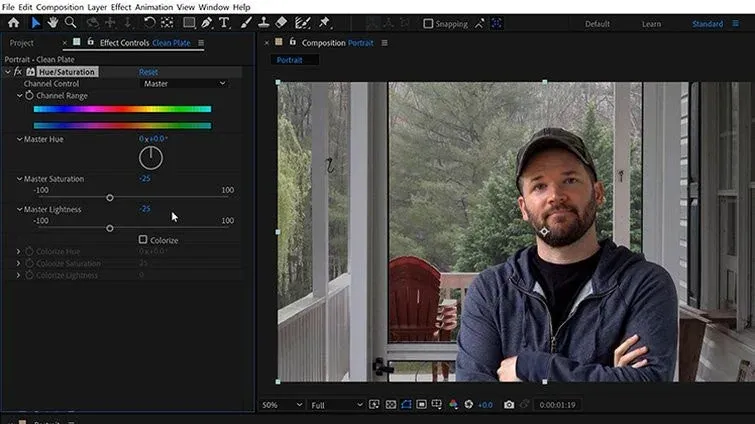Toggle lock on the Composition panel

click(x=292, y=42)
